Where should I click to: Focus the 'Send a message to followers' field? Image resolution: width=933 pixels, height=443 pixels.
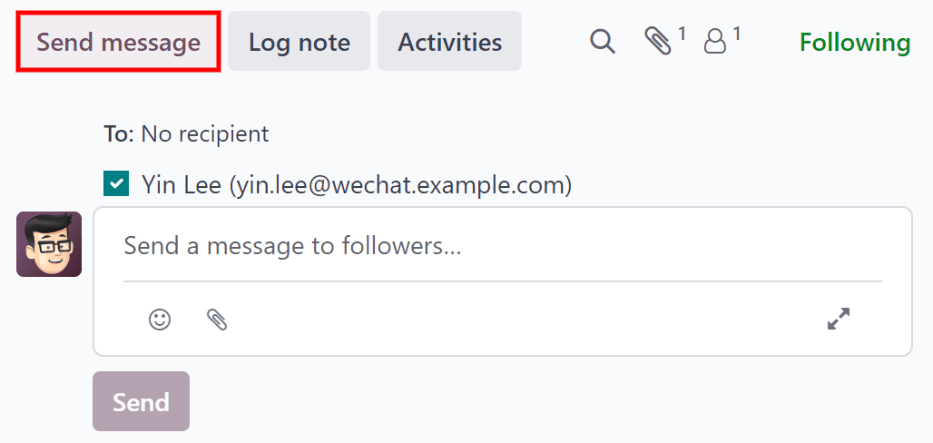[502, 246]
